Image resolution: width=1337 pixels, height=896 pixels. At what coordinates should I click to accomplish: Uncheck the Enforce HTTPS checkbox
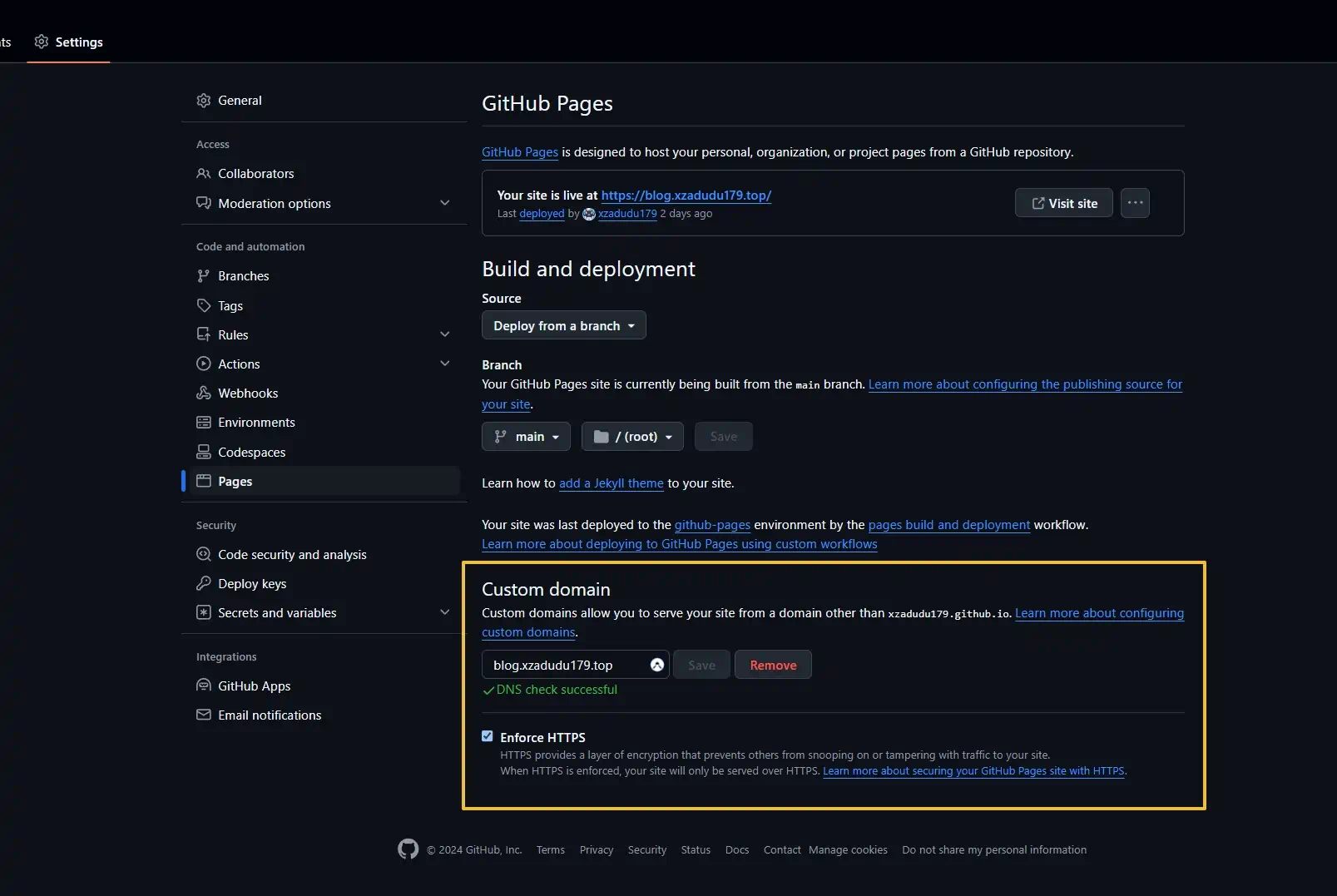(488, 736)
